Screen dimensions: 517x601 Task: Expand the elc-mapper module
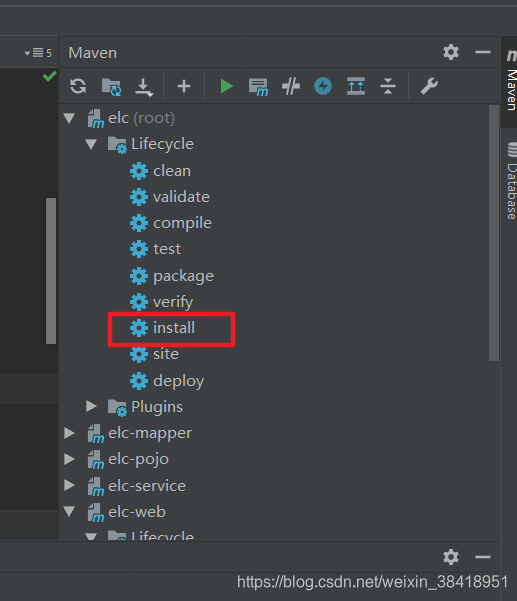[69, 433]
